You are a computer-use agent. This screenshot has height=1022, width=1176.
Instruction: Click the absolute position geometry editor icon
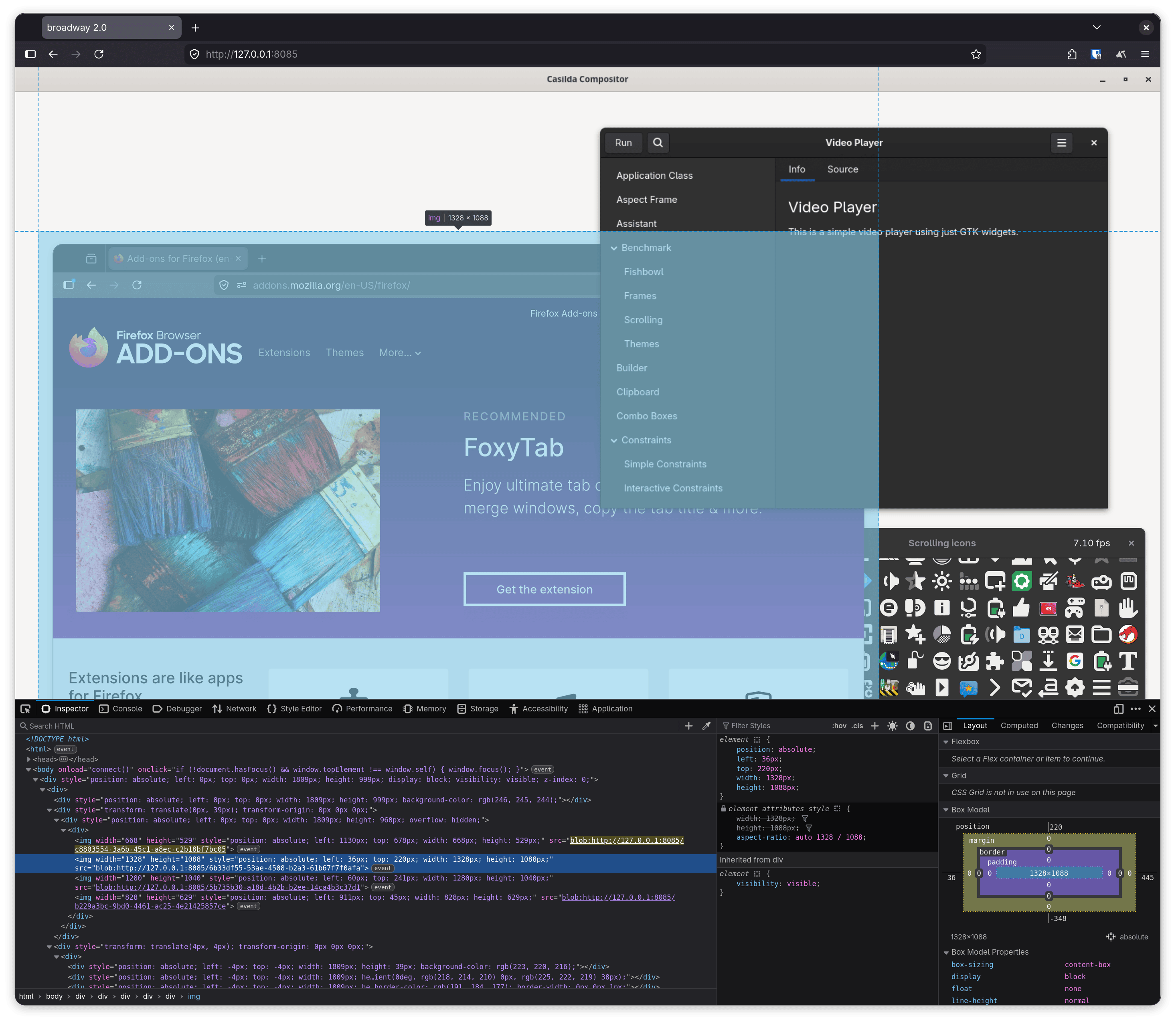tap(1110, 937)
